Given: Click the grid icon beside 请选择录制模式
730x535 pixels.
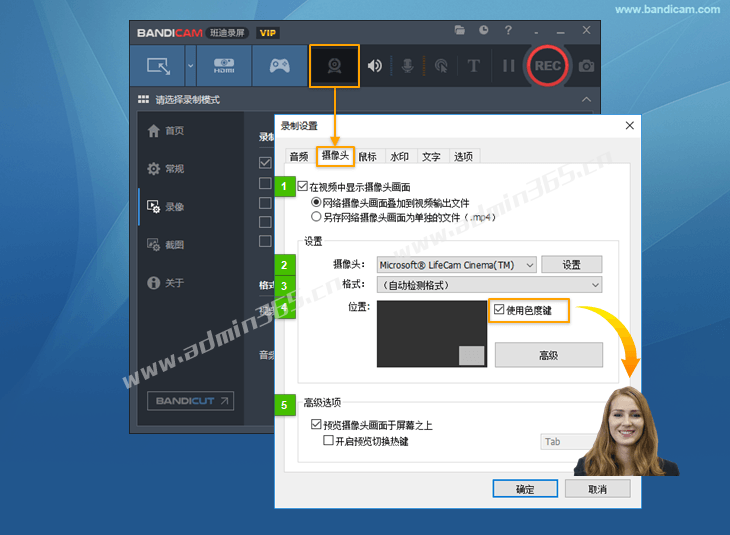Looking at the screenshot, I should (143, 99).
